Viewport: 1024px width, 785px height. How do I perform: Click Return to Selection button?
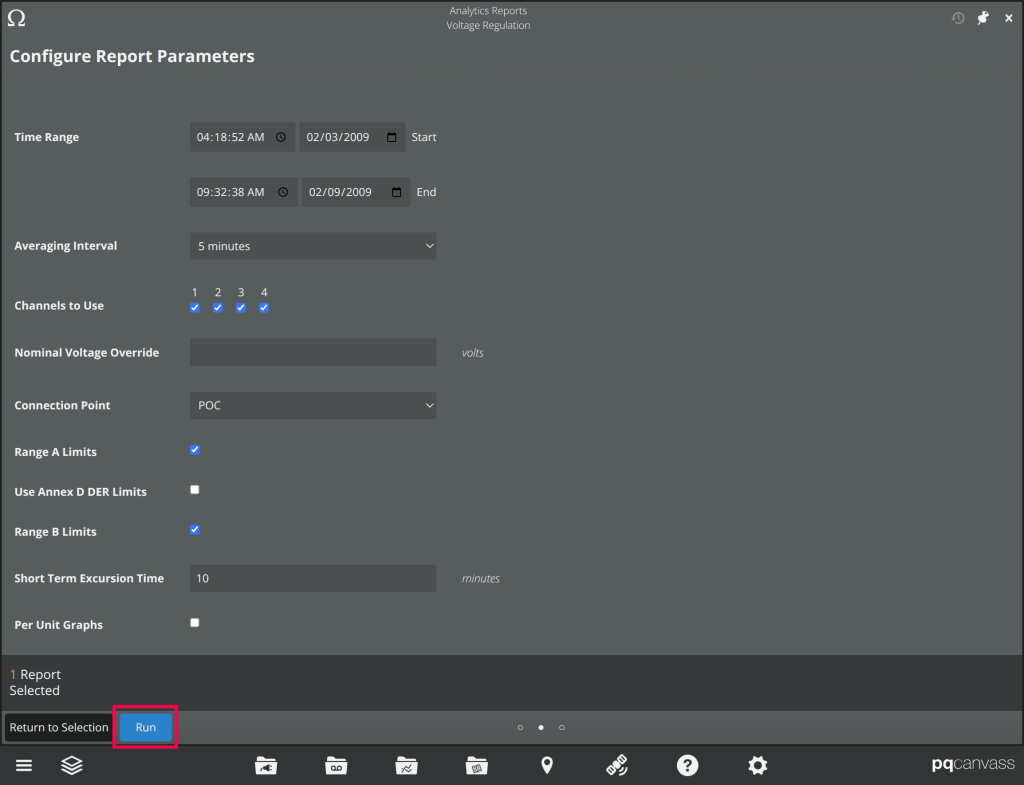tap(59, 728)
